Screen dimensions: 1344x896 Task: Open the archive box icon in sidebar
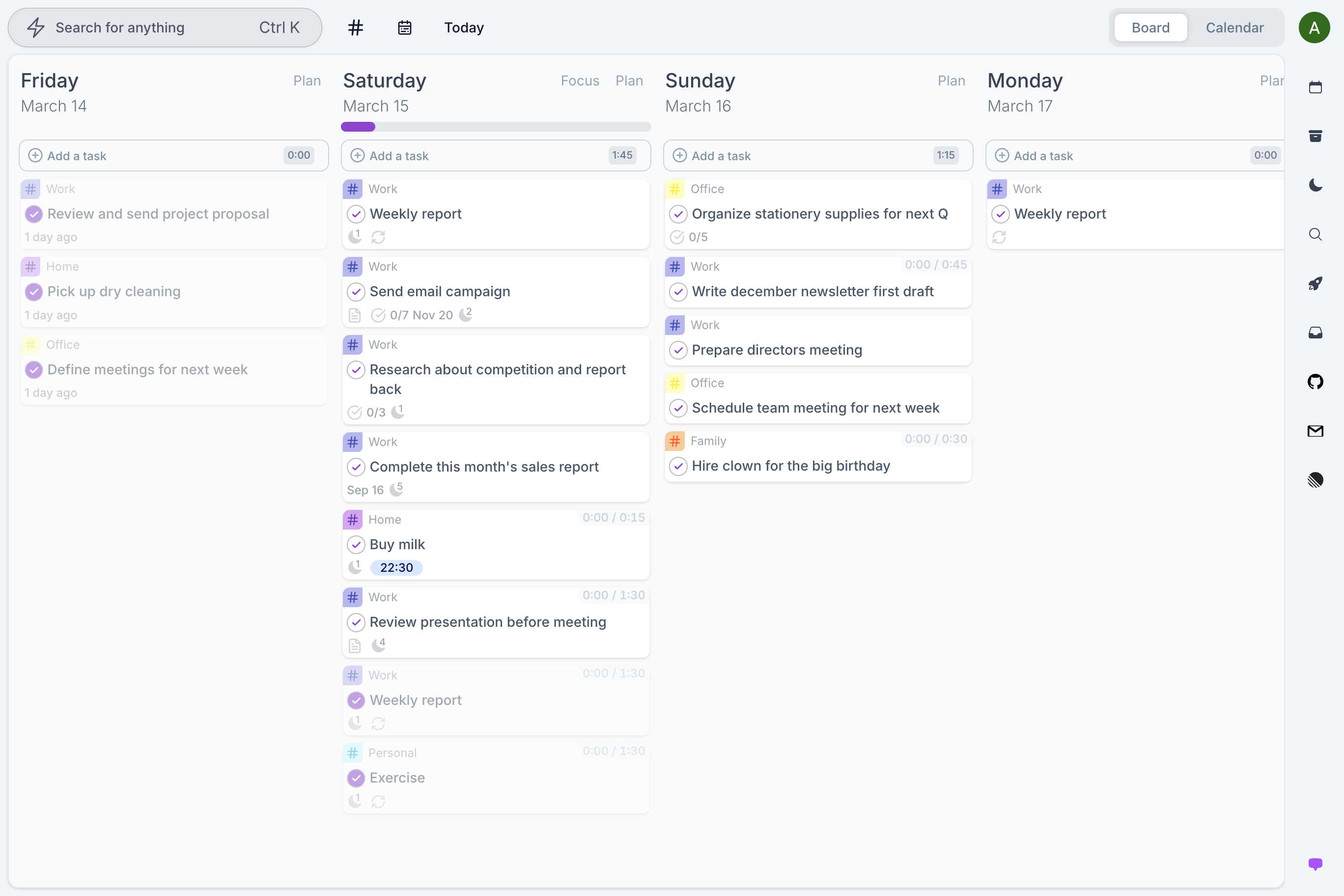click(1315, 136)
